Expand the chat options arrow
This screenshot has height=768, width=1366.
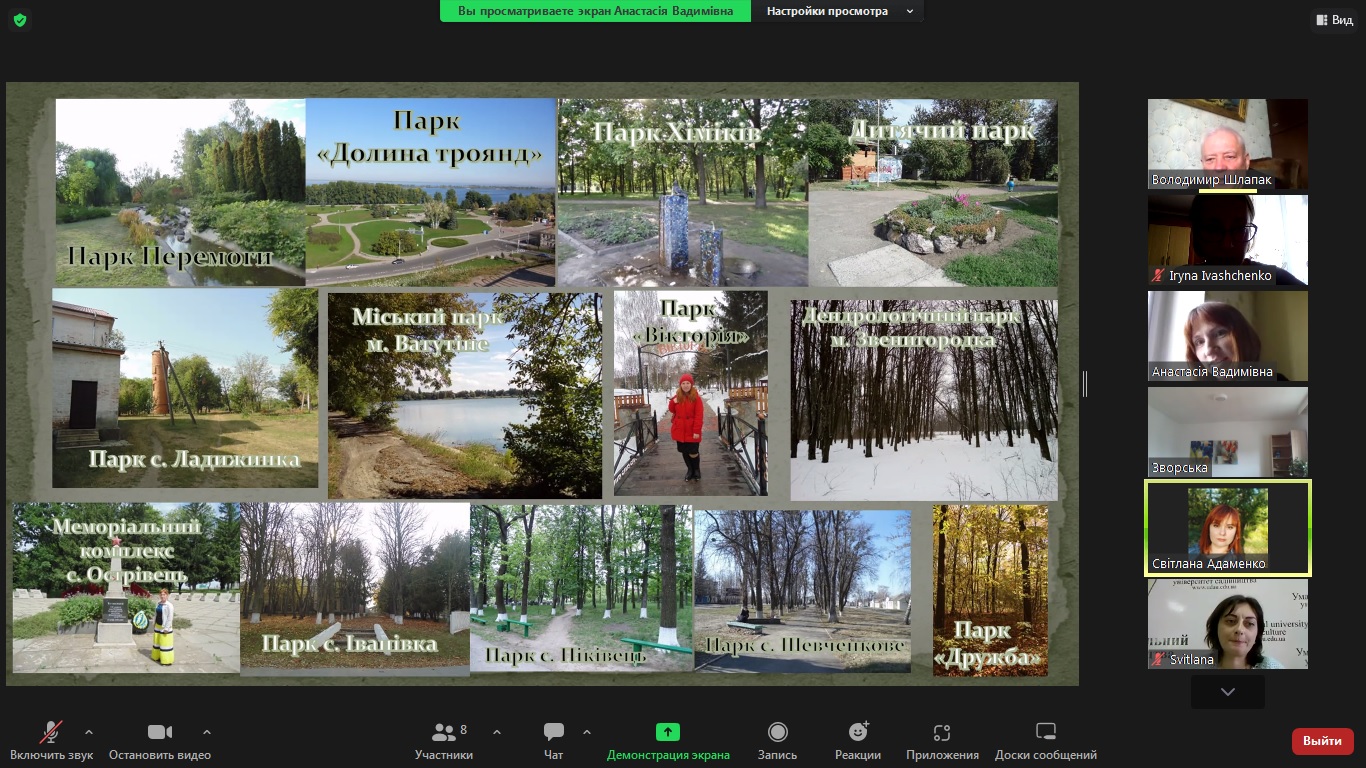[587, 732]
